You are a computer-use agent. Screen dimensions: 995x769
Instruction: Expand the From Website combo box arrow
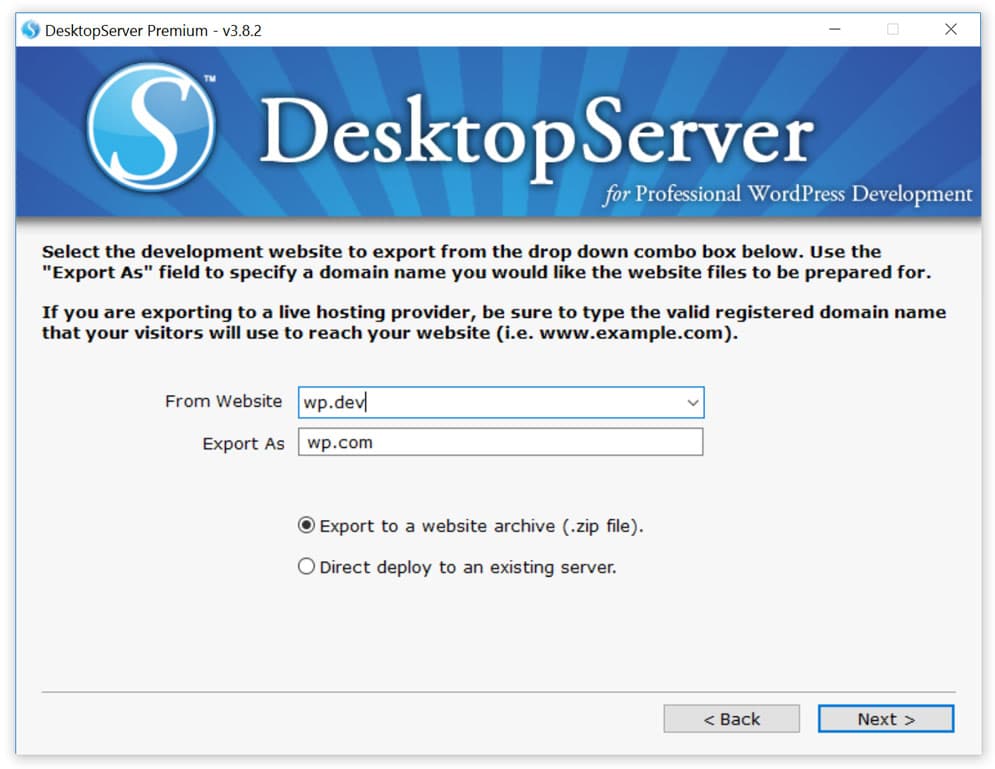tap(693, 402)
